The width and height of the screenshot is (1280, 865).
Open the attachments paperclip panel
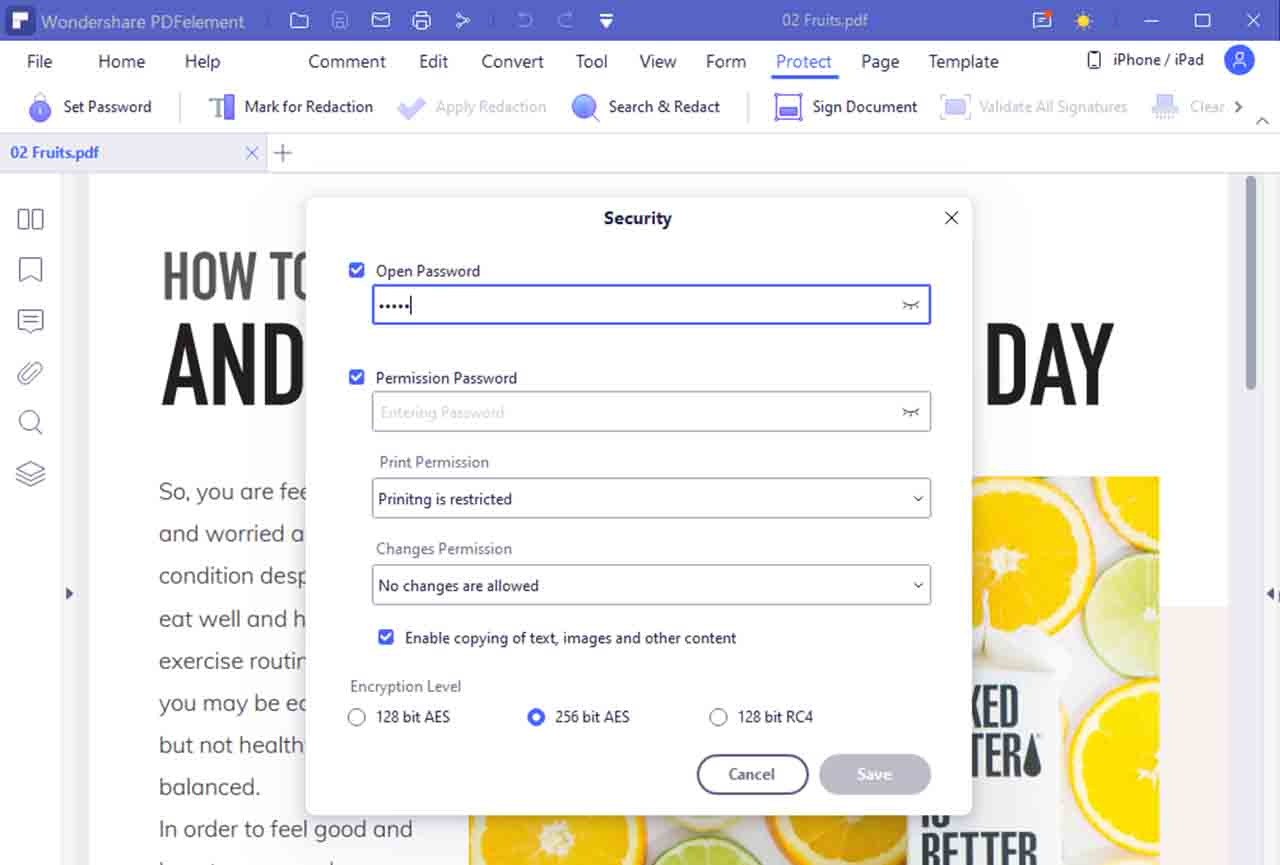tap(30, 372)
